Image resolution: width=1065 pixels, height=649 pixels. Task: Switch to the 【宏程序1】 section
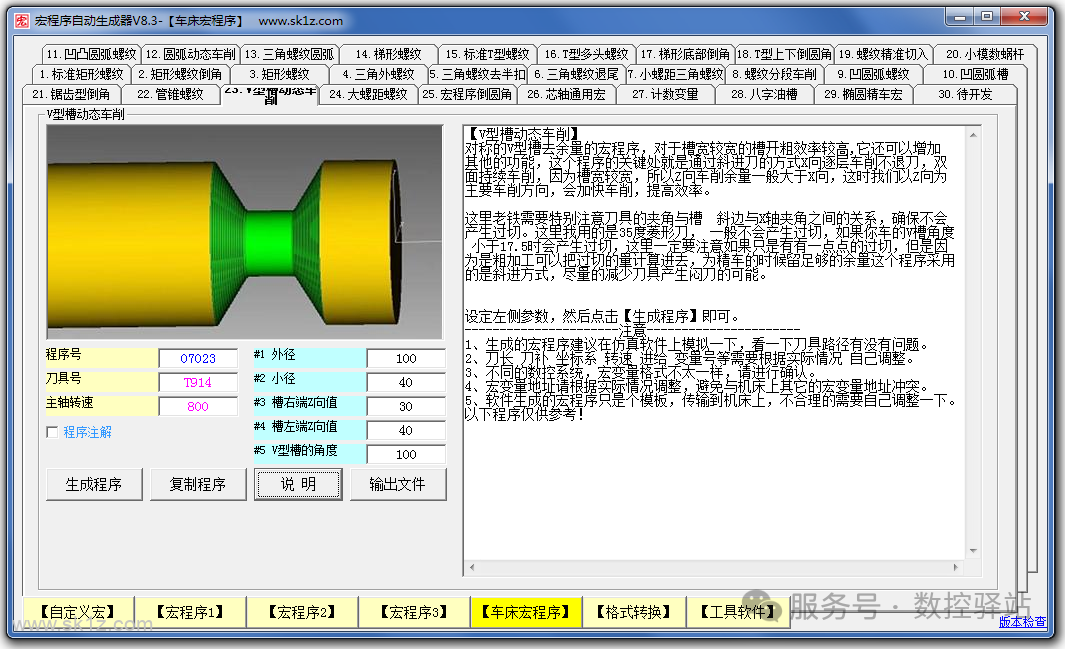(190, 612)
